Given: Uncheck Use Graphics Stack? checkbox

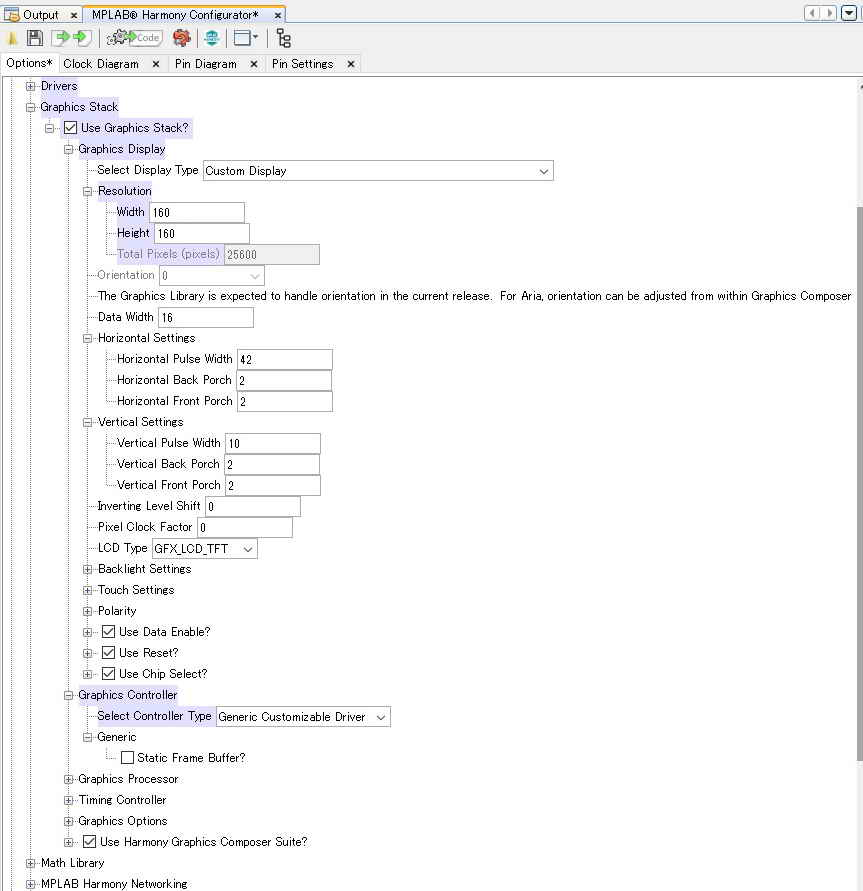Looking at the screenshot, I should click(x=70, y=128).
